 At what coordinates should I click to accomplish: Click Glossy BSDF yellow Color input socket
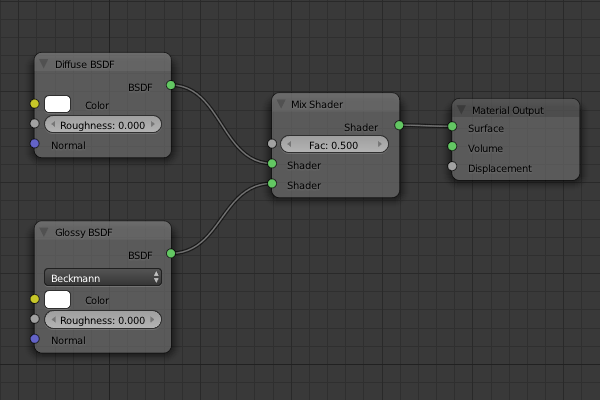tap(34, 299)
